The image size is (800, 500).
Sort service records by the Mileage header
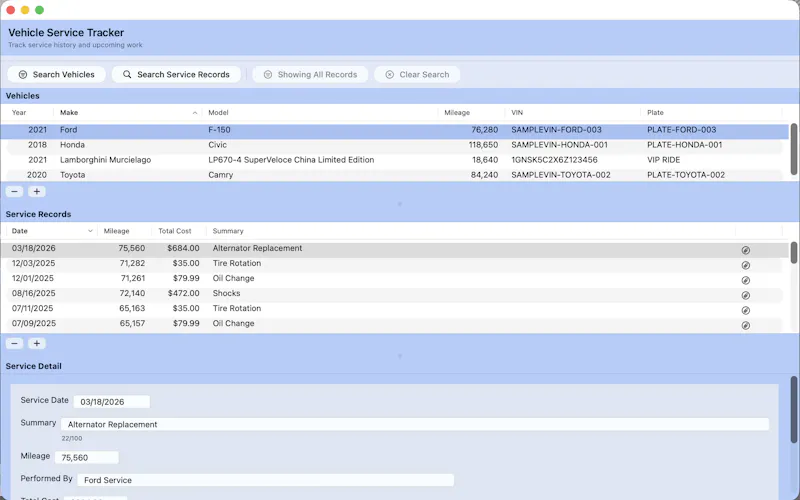tap(124, 231)
